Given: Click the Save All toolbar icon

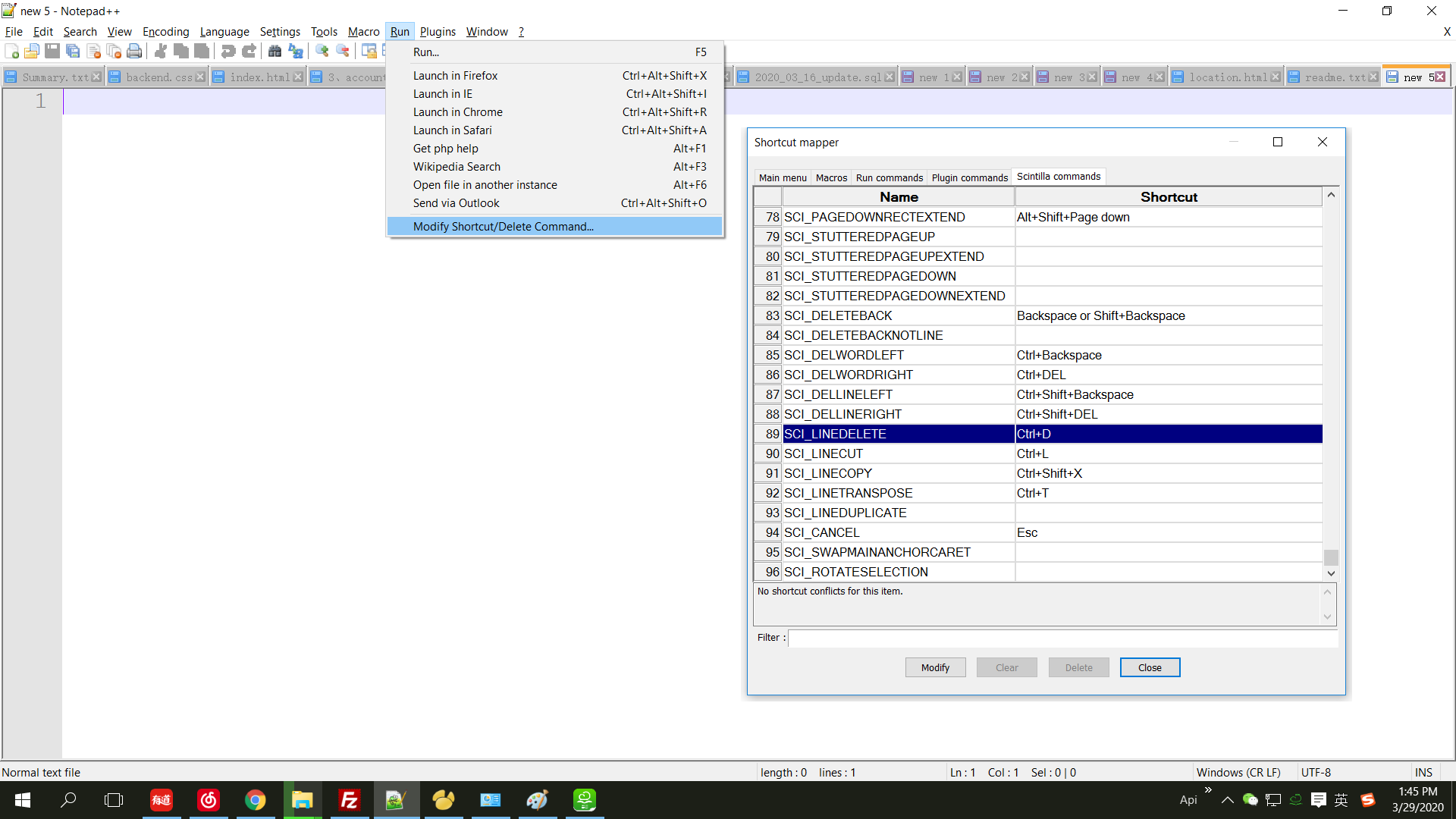Looking at the screenshot, I should 73,52.
